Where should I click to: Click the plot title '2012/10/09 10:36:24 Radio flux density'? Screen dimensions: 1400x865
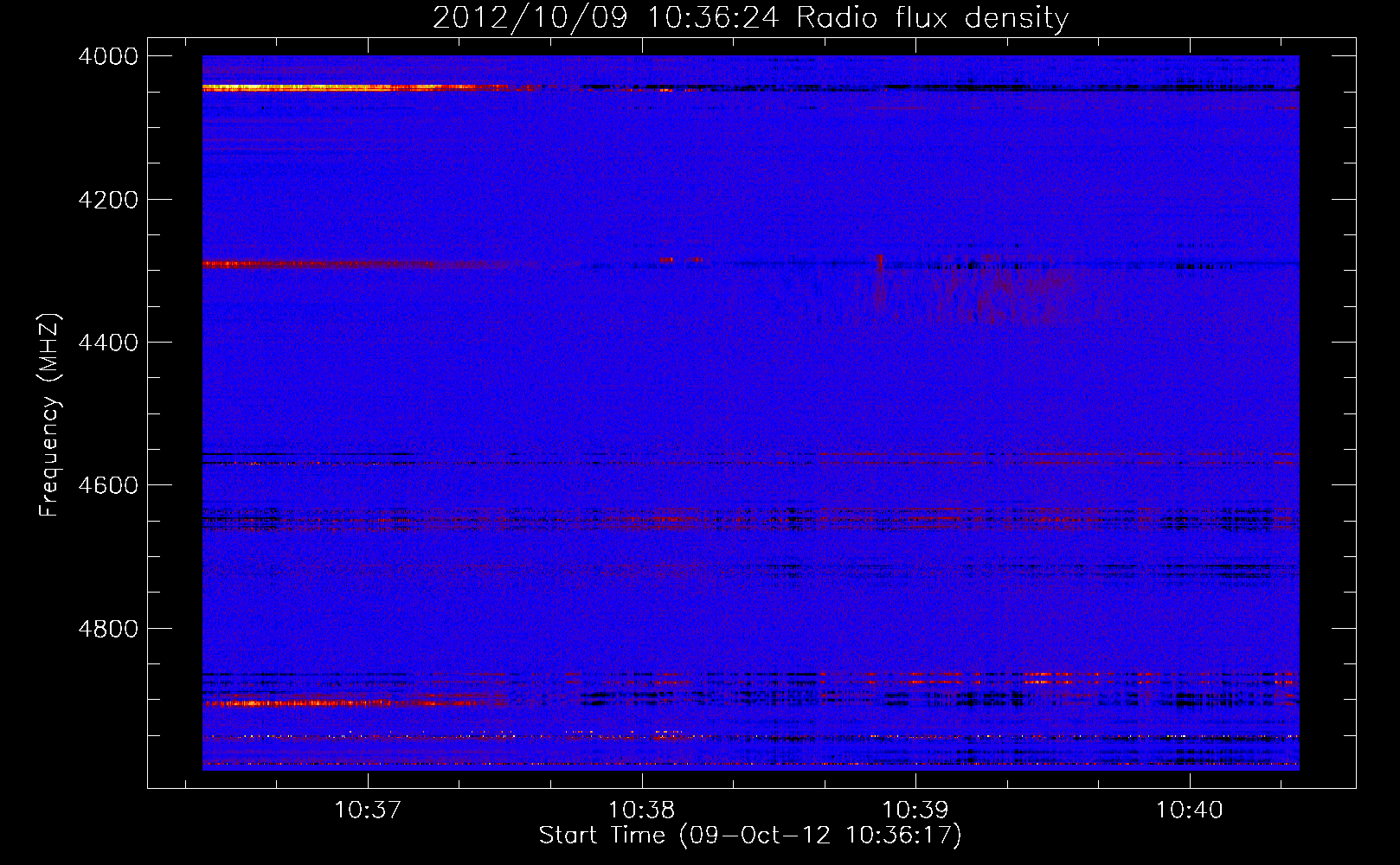(750, 18)
